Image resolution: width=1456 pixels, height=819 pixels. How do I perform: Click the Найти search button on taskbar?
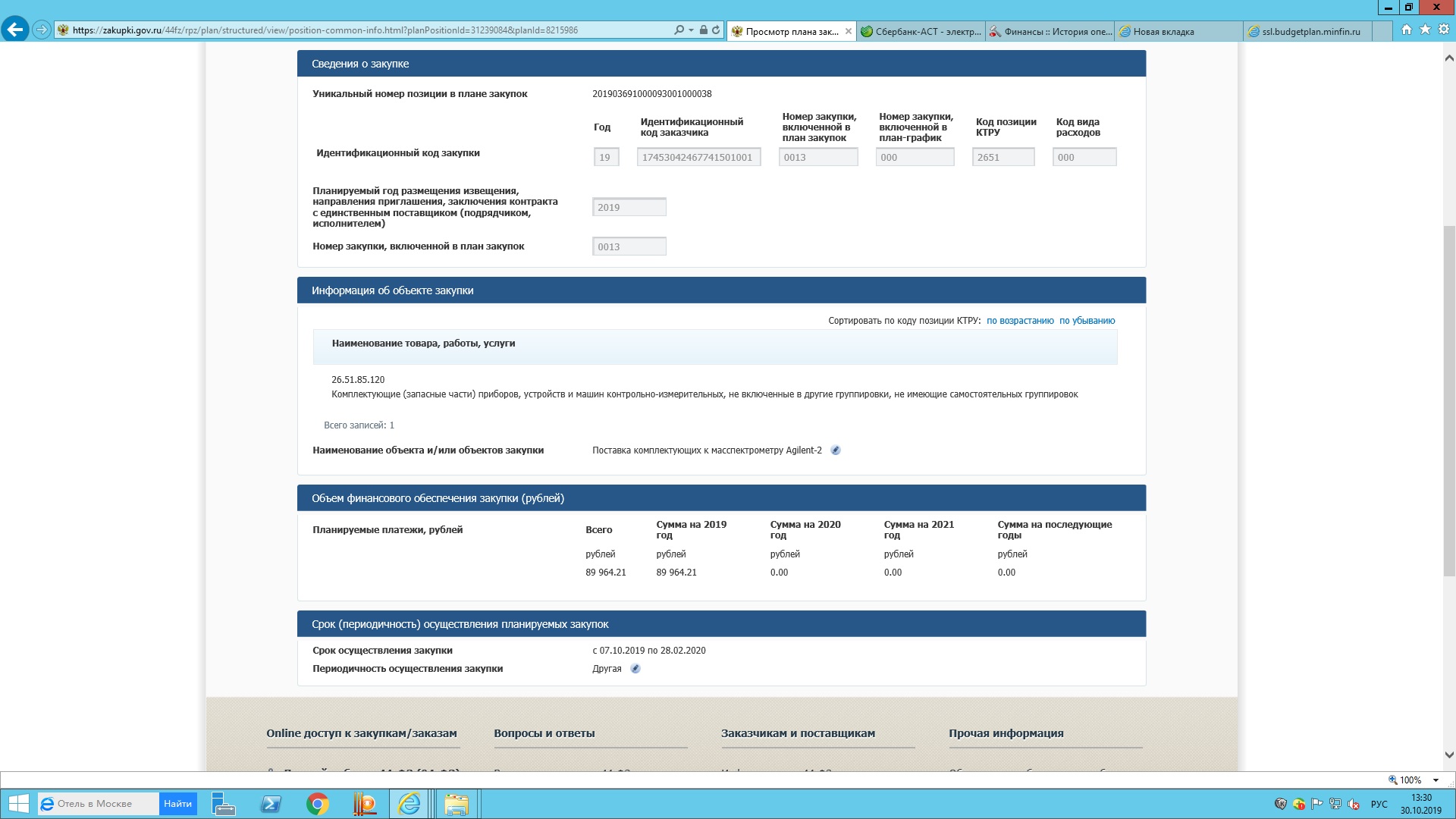178,804
